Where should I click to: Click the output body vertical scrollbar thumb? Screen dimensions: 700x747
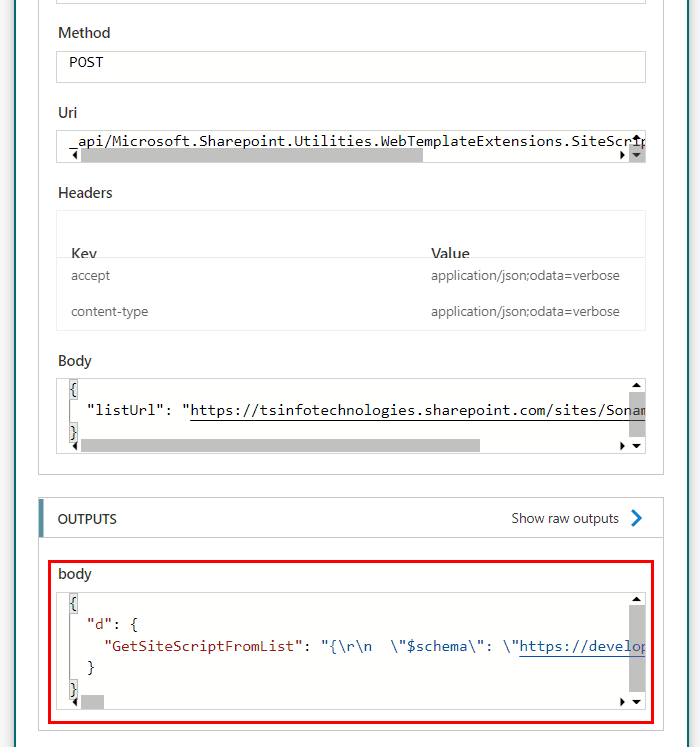[637, 648]
